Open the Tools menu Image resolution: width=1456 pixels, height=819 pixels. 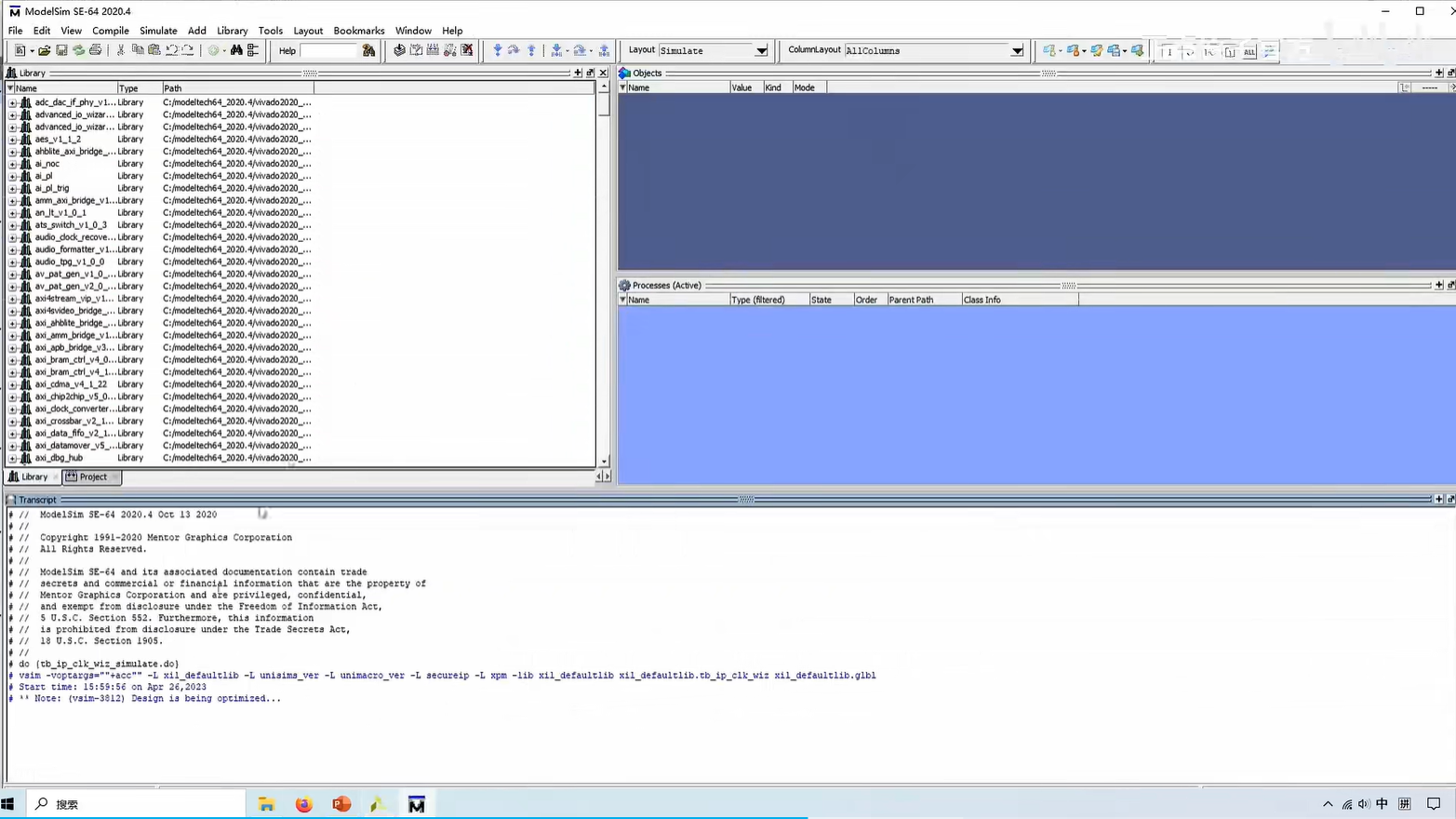[x=271, y=31]
